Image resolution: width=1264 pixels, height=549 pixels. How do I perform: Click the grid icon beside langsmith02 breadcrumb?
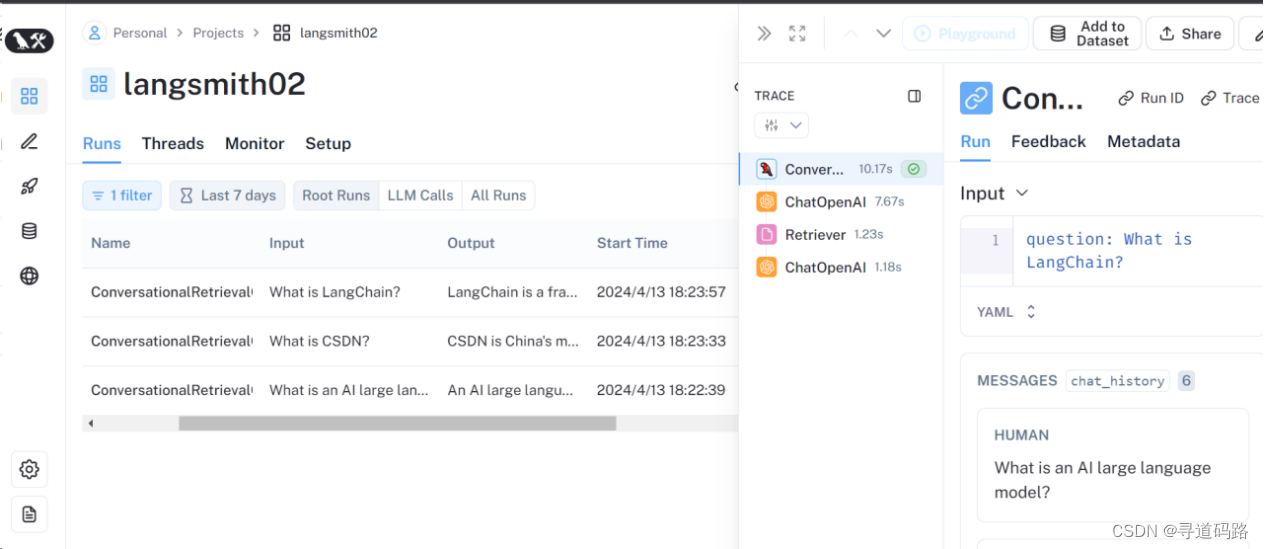[282, 33]
